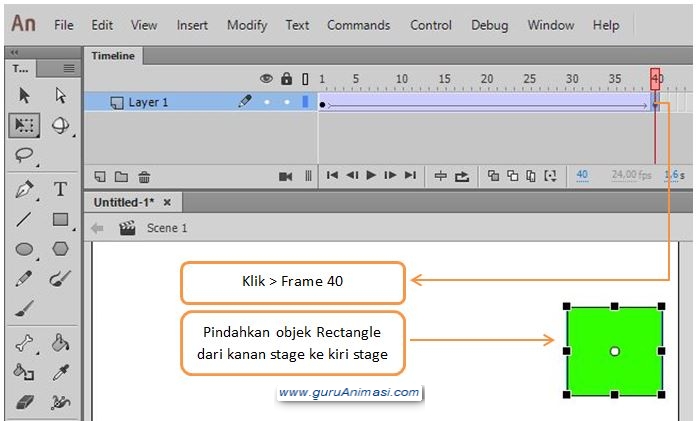Viewport: 698px width, 421px height.
Task: Close the Untitled-1* document tab
Action: pos(167,202)
